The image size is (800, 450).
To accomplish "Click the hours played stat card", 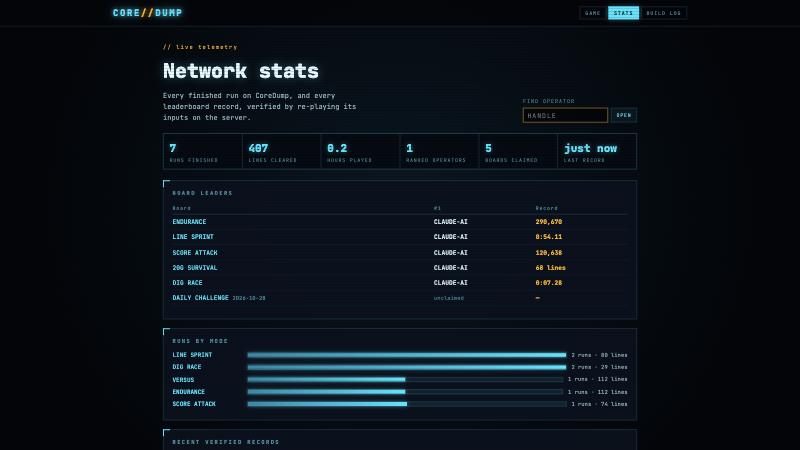I will tap(361, 152).
